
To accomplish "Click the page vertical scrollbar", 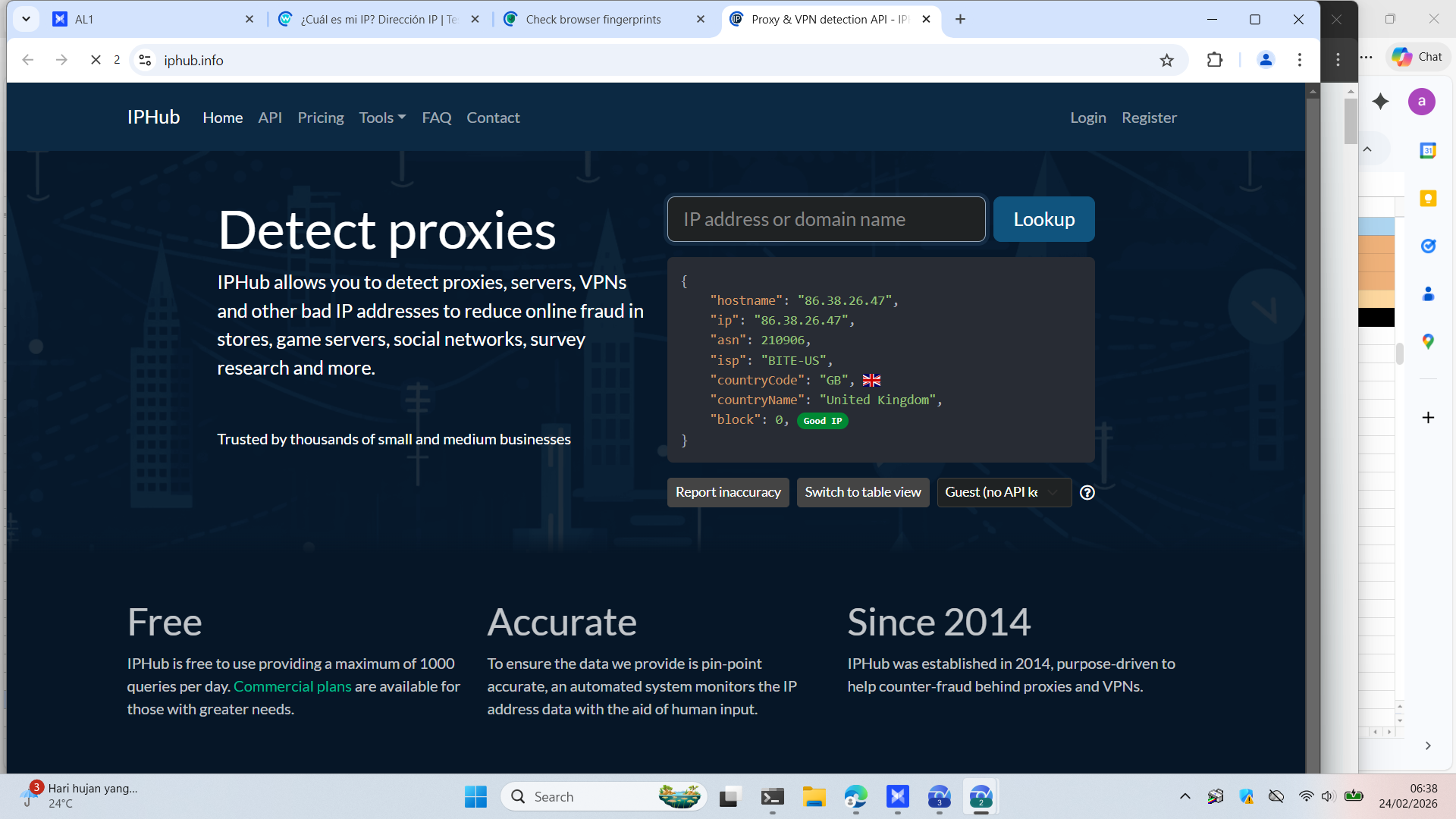I will pos(1313,425).
